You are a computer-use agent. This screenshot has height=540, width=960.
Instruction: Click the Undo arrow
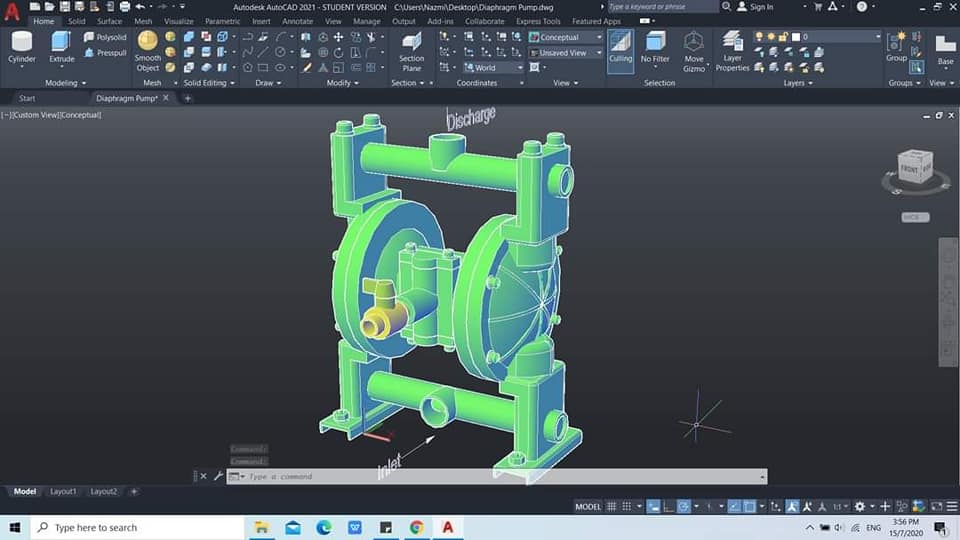coord(140,7)
